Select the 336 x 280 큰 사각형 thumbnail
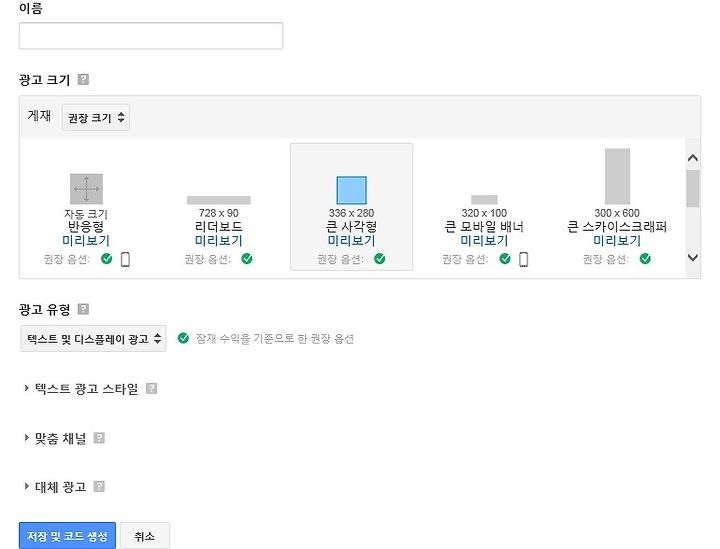Viewport: 720px width, 549px height. pyautogui.click(x=351, y=190)
